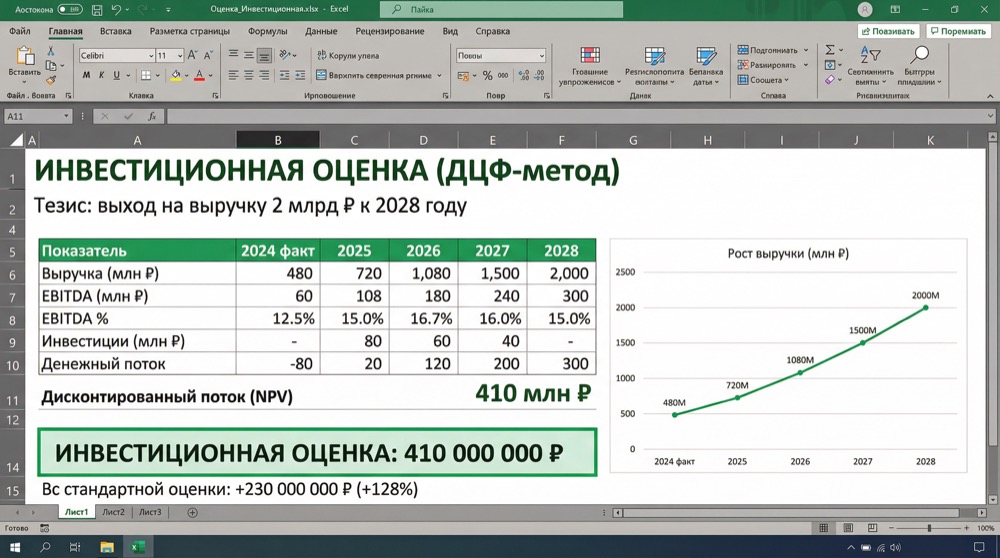
Task: Increase font size with large A icon
Action: [x=193, y=55]
